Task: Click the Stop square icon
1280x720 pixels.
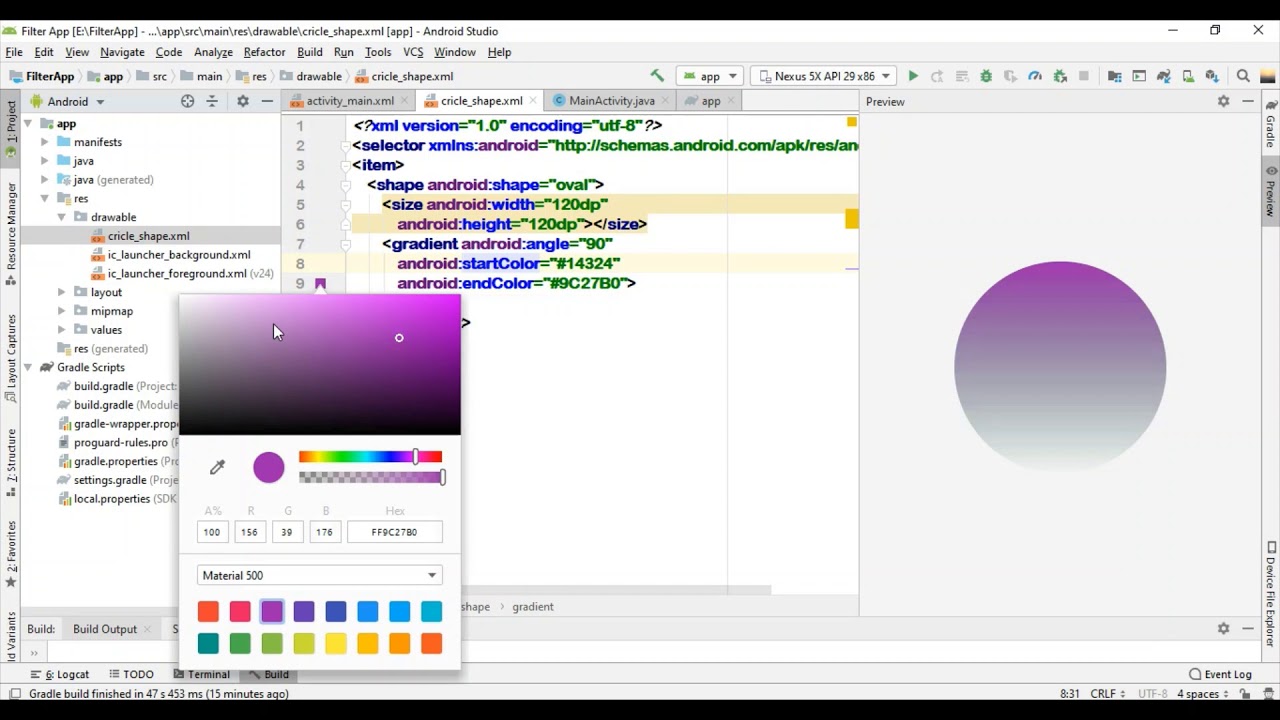Action: tap(1084, 76)
